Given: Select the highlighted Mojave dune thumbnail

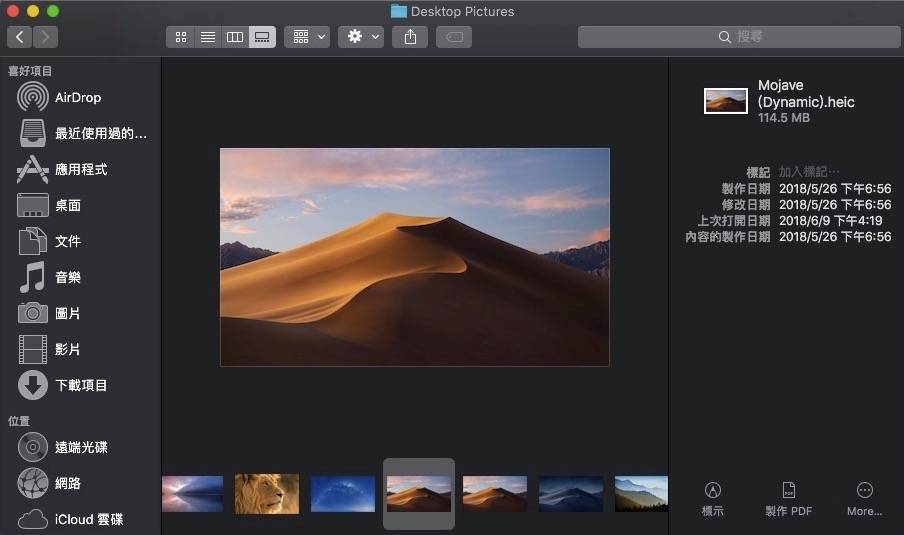Looking at the screenshot, I should pyautogui.click(x=419, y=493).
